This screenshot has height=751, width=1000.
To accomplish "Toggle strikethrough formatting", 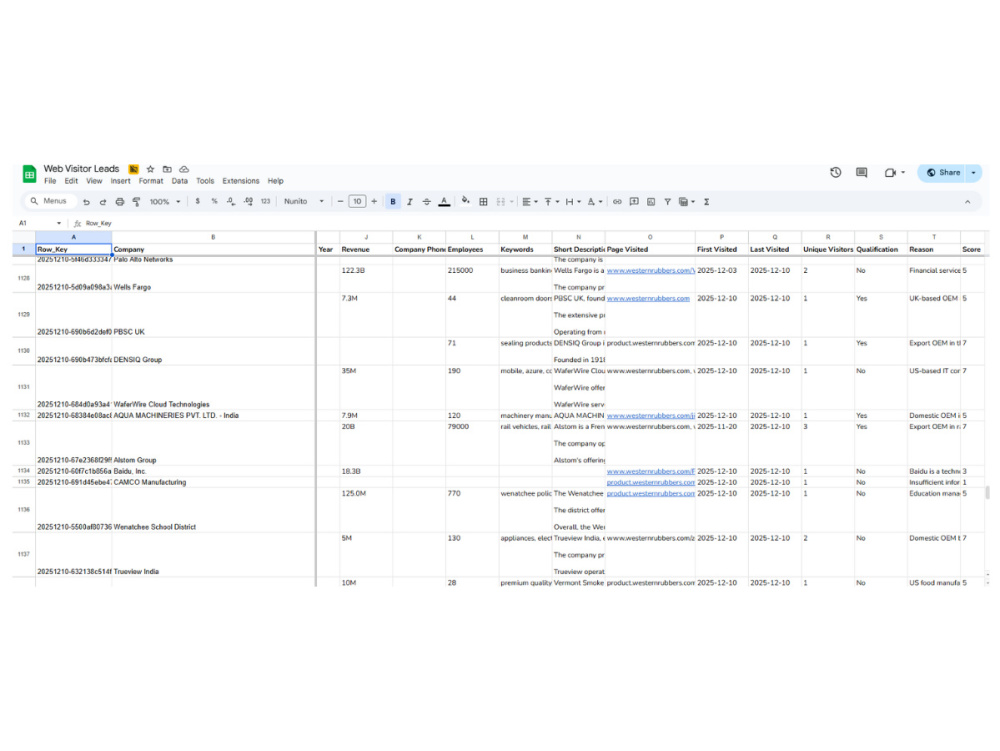I will 427,201.
